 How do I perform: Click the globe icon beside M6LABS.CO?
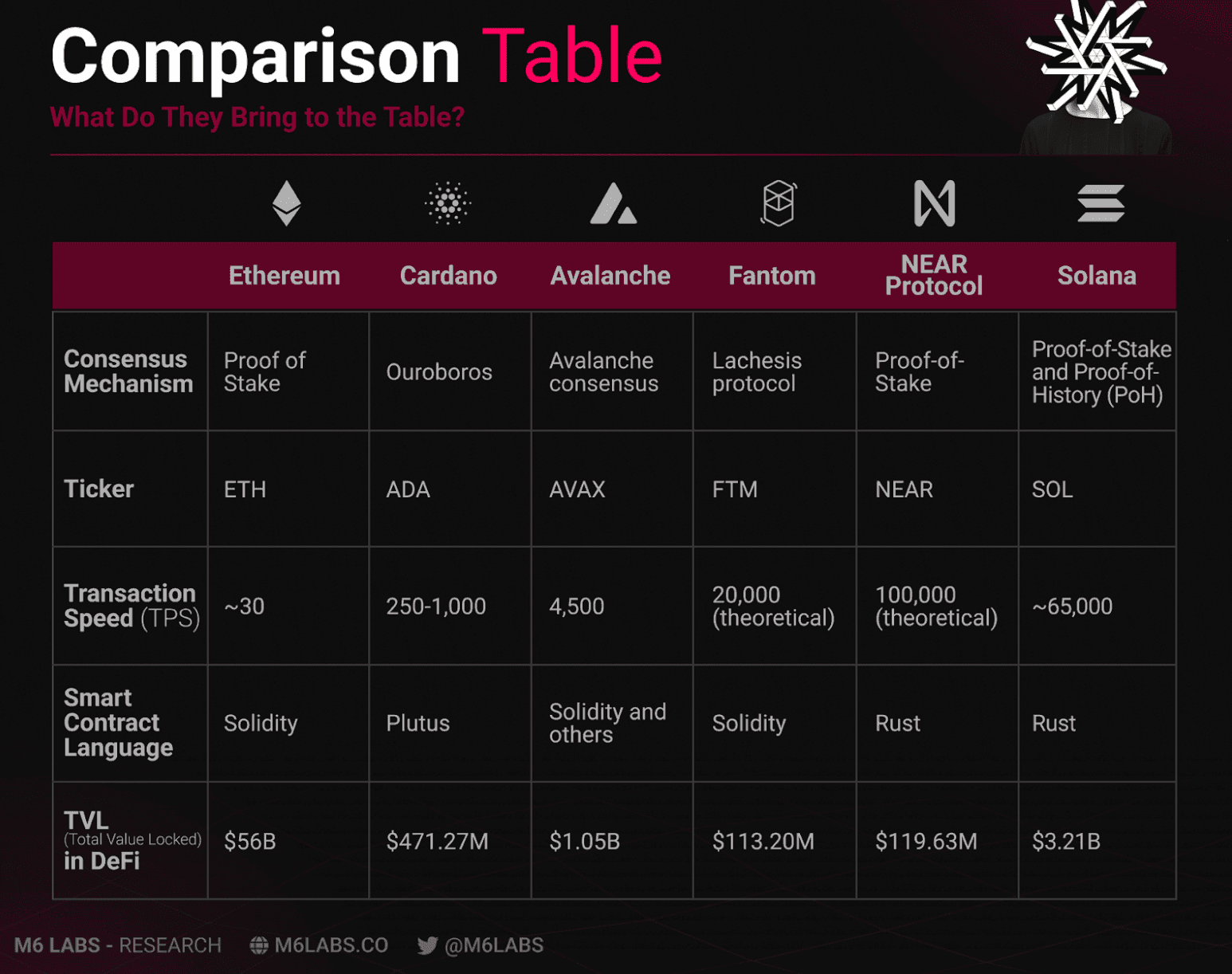coord(259,945)
